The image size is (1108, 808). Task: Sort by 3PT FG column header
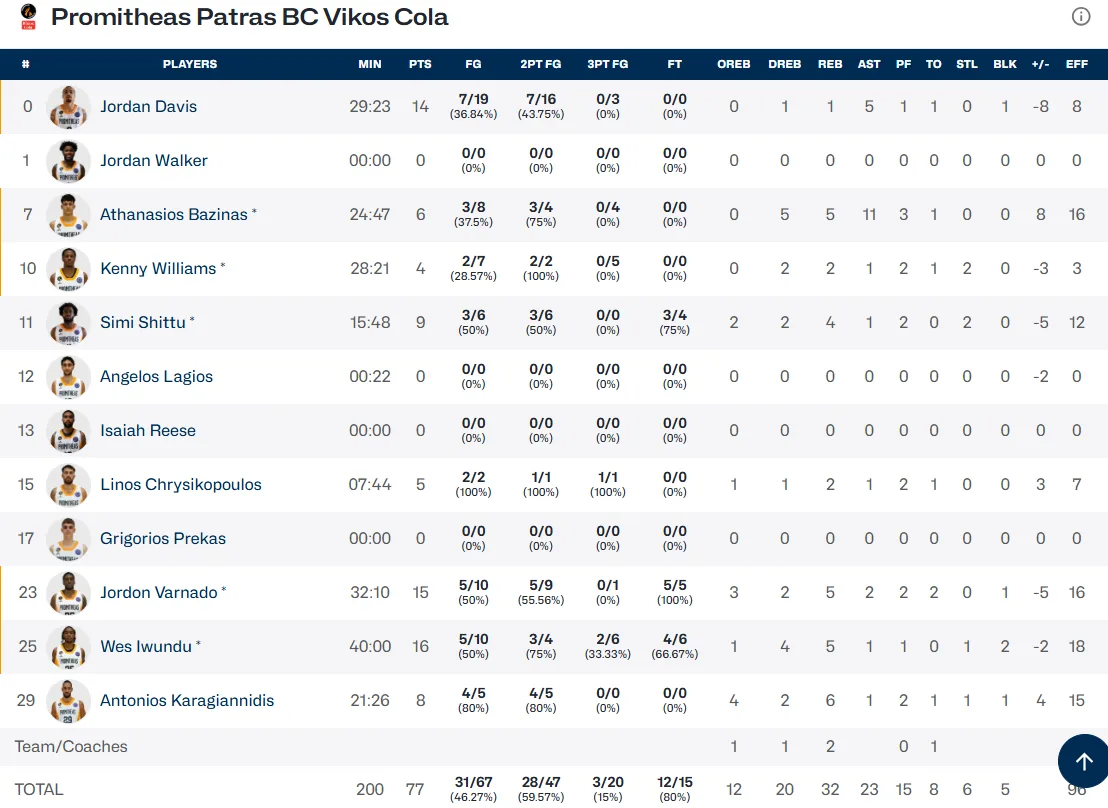click(608, 64)
